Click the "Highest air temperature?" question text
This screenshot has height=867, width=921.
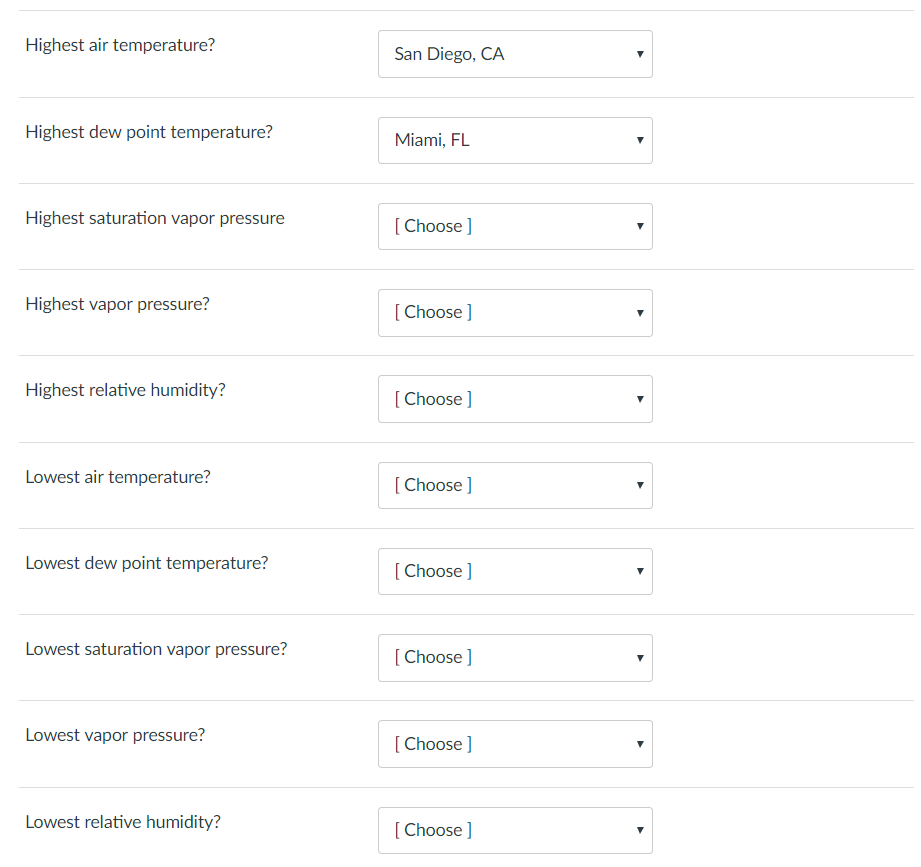point(120,45)
